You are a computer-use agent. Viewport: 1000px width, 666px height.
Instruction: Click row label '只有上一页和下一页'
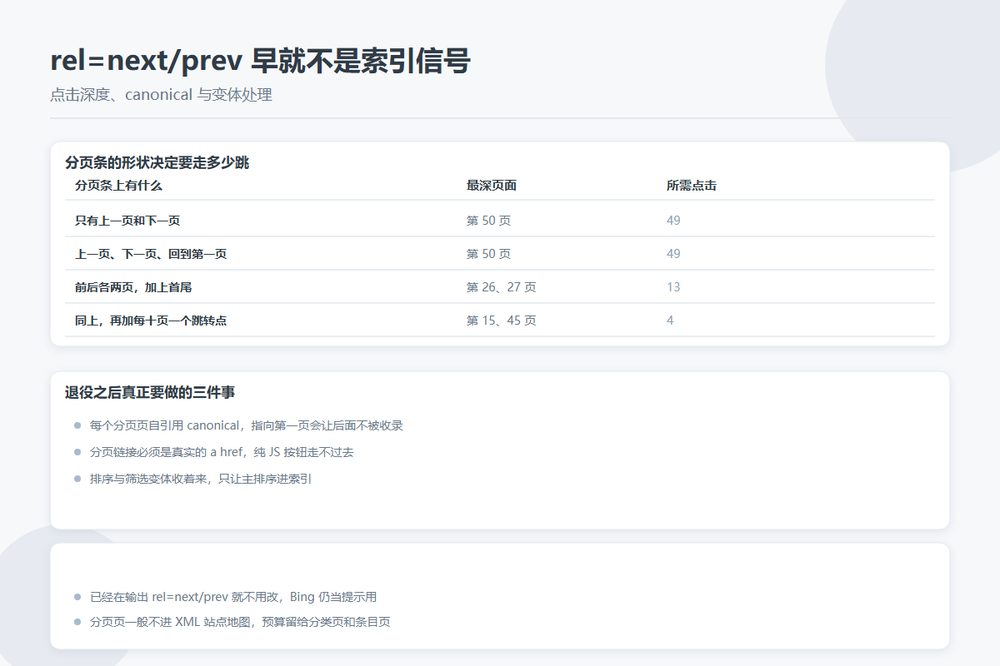click(x=128, y=221)
